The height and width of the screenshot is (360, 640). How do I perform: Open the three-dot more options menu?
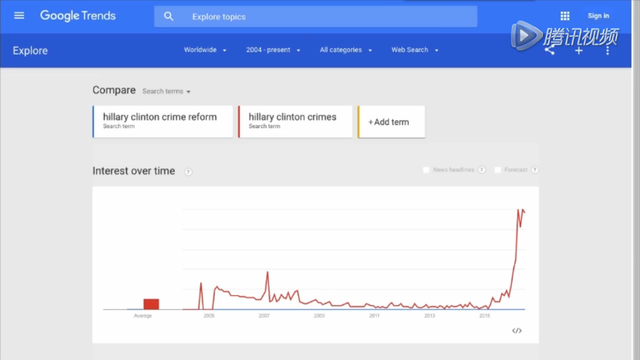click(607, 50)
